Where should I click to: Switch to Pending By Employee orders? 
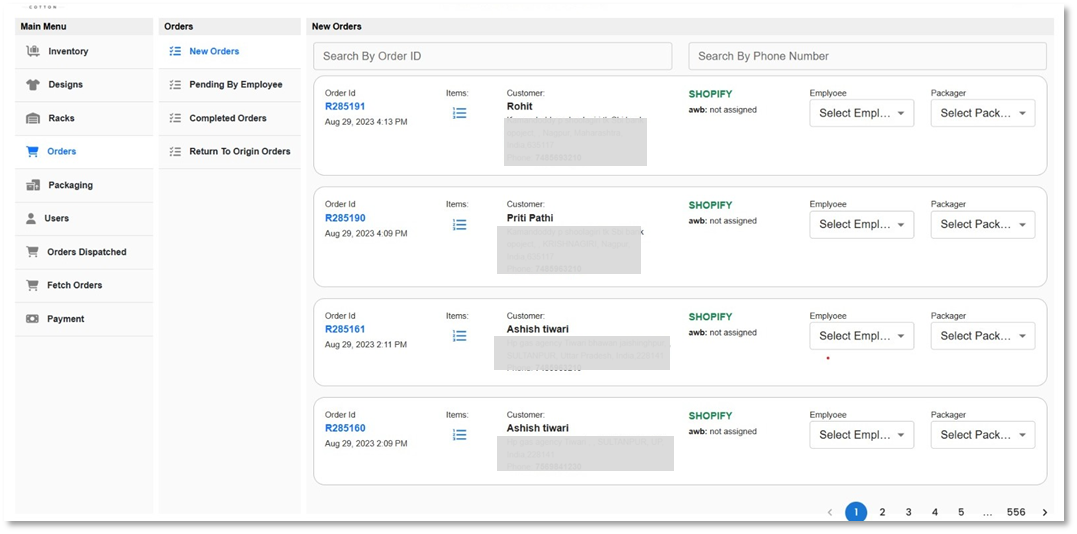235,85
